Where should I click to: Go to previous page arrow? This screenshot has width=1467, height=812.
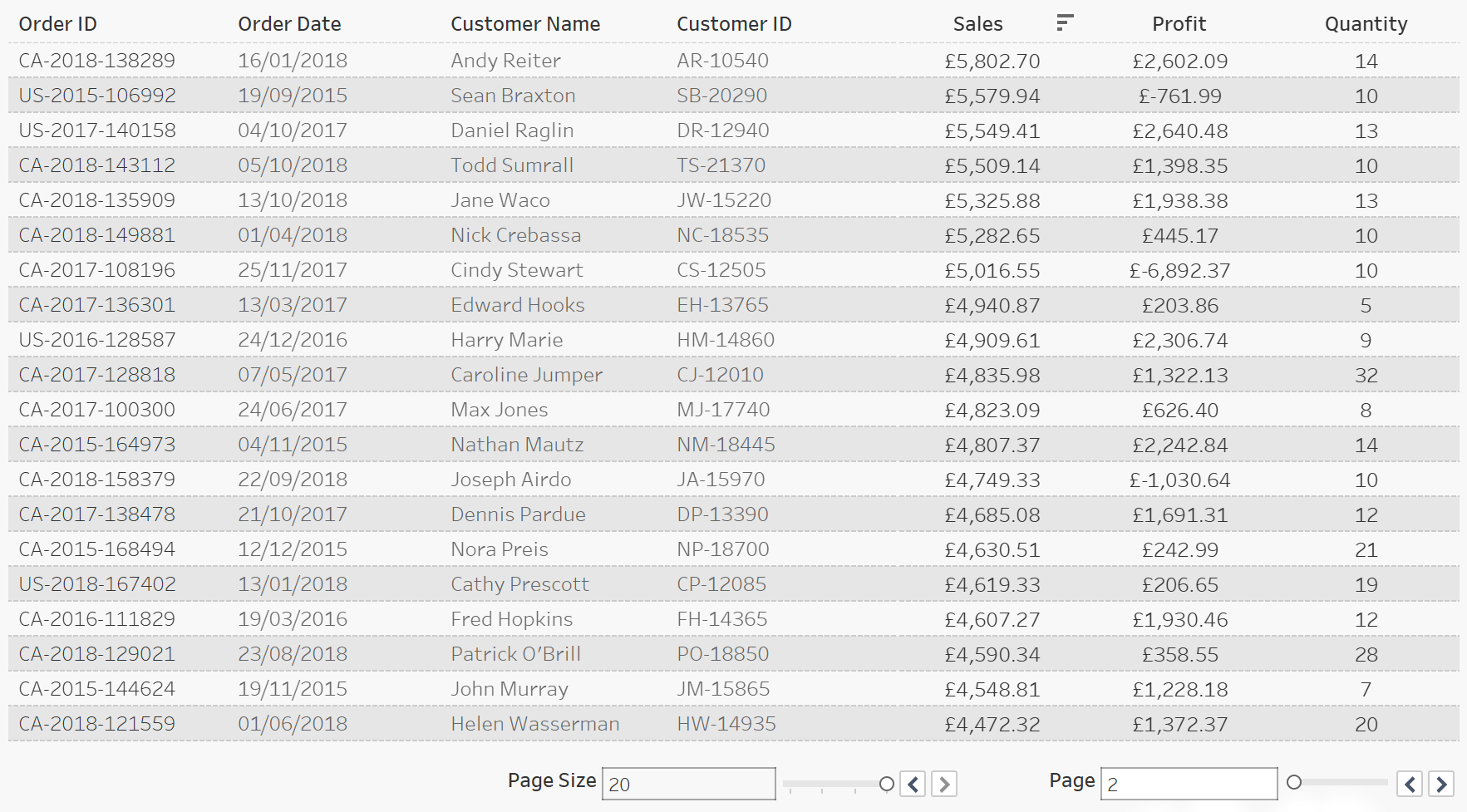[1410, 784]
